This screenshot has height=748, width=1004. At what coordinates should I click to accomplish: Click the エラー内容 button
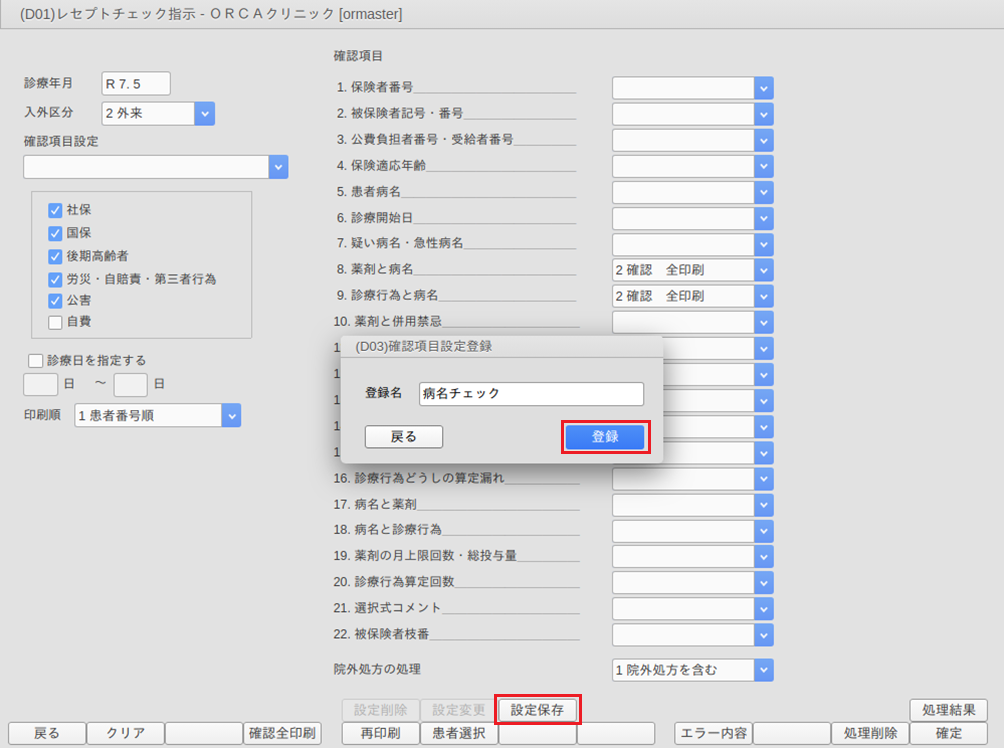[713, 733]
